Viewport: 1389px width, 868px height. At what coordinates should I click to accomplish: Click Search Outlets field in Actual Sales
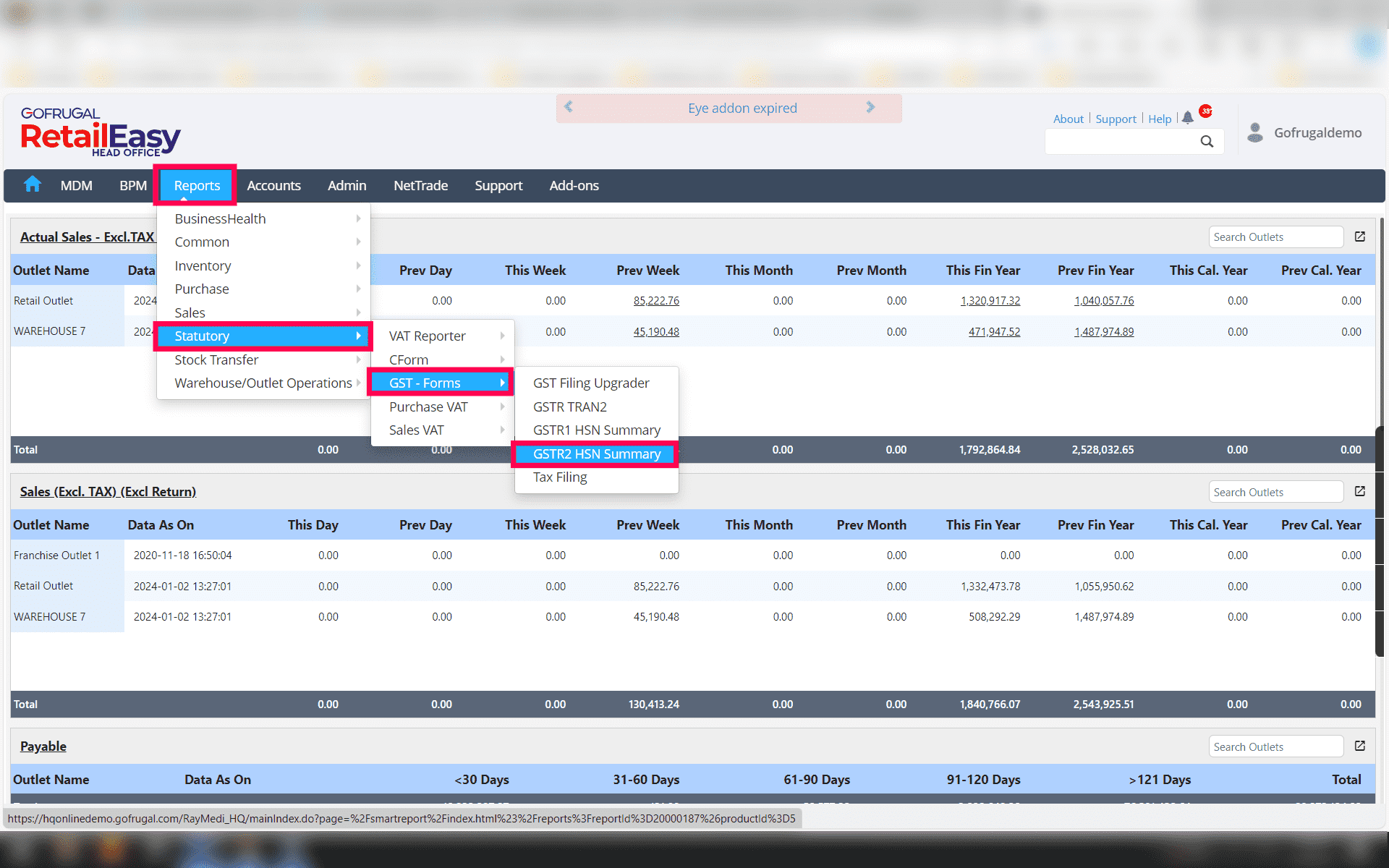[x=1275, y=237]
